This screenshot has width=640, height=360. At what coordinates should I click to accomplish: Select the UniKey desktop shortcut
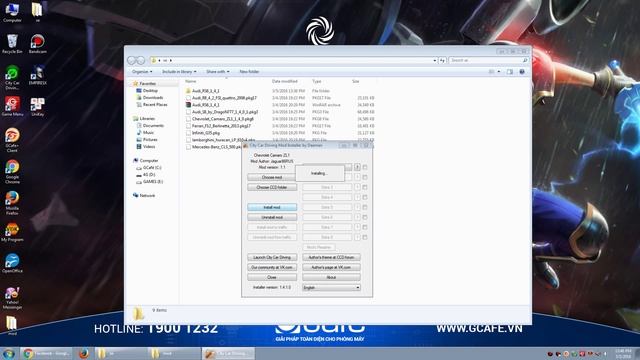pos(38,107)
